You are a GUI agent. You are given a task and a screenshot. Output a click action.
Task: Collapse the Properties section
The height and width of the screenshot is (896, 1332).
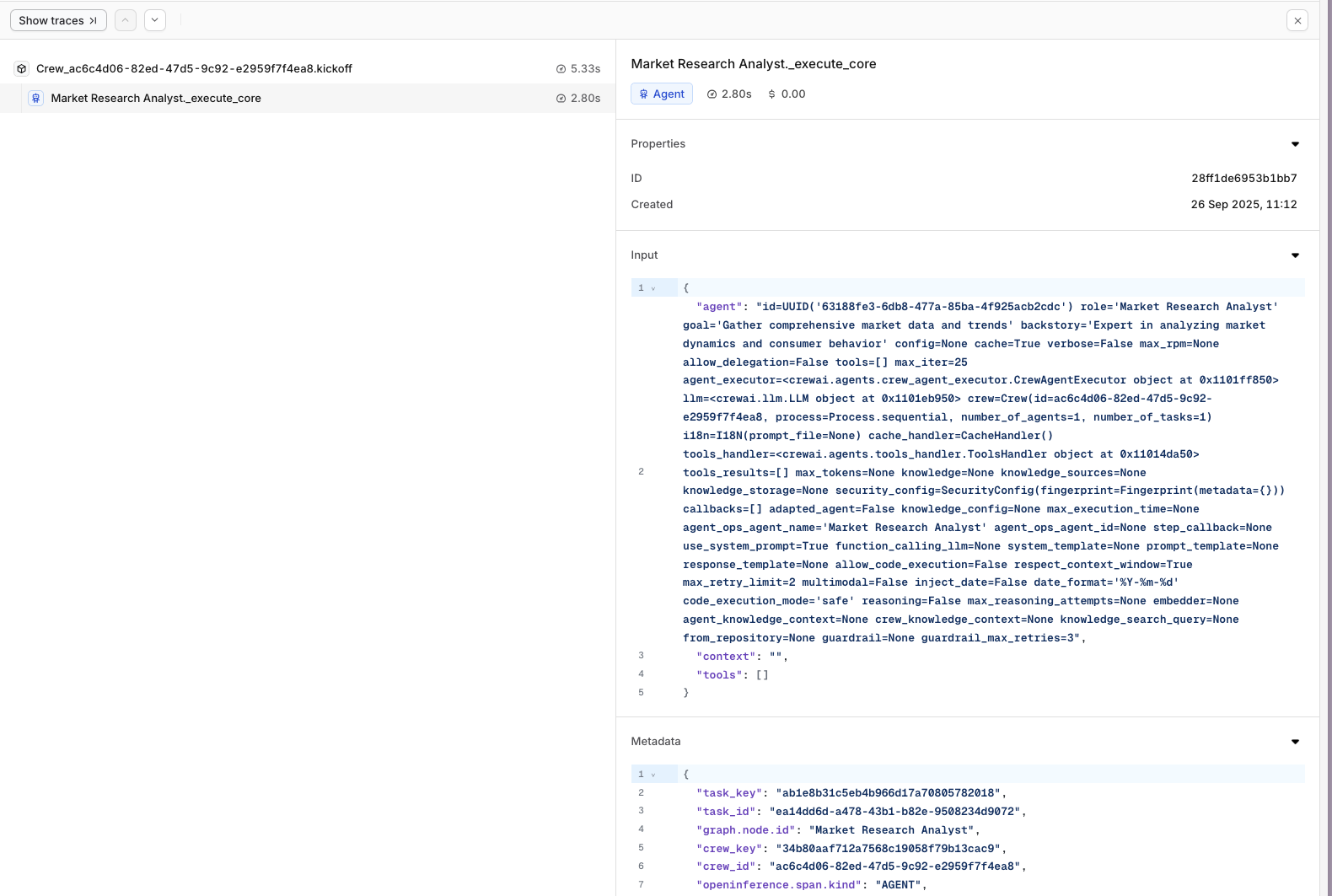(1295, 144)
